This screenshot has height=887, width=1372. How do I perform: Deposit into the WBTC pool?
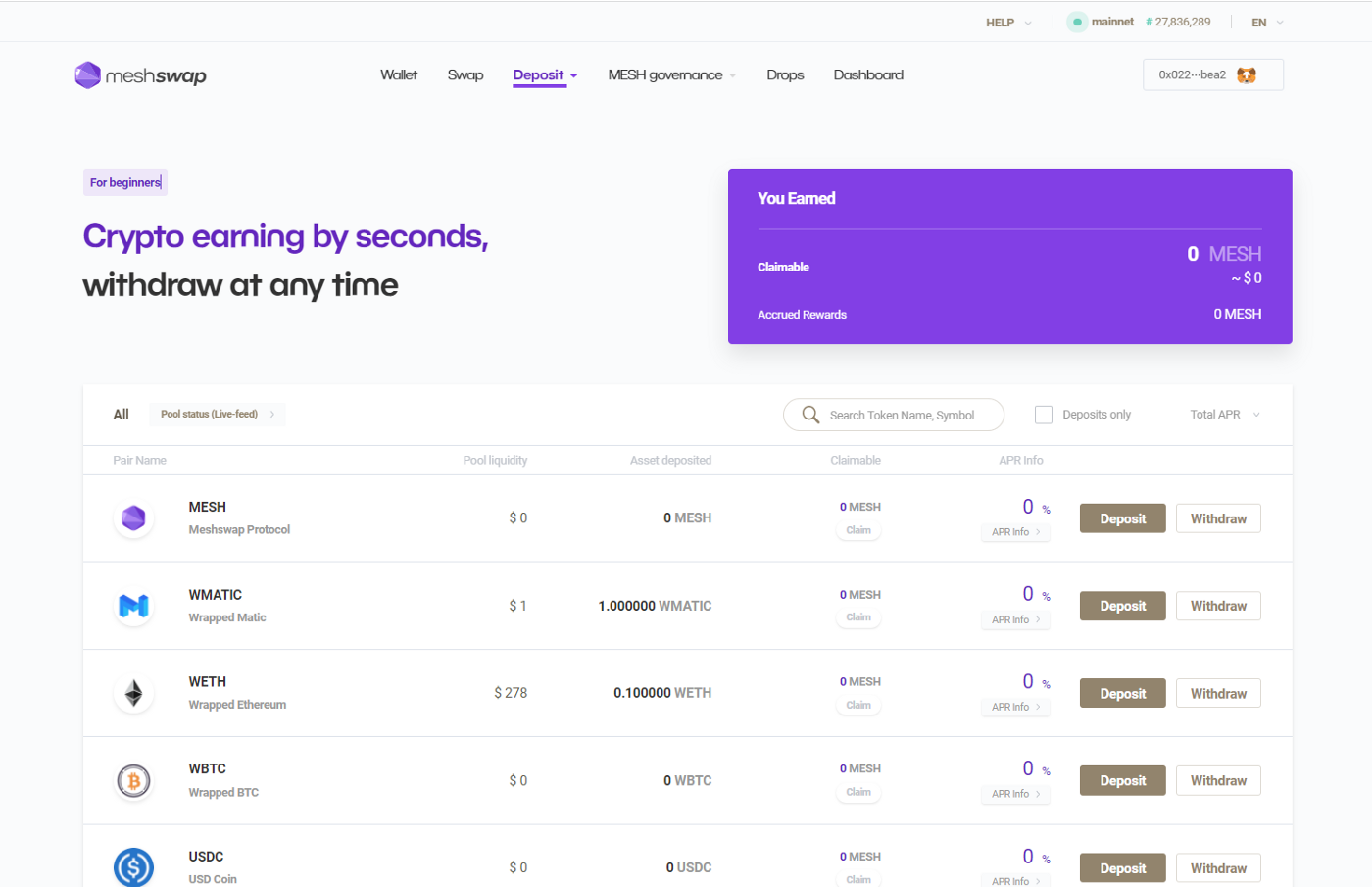pos(1123,780)
